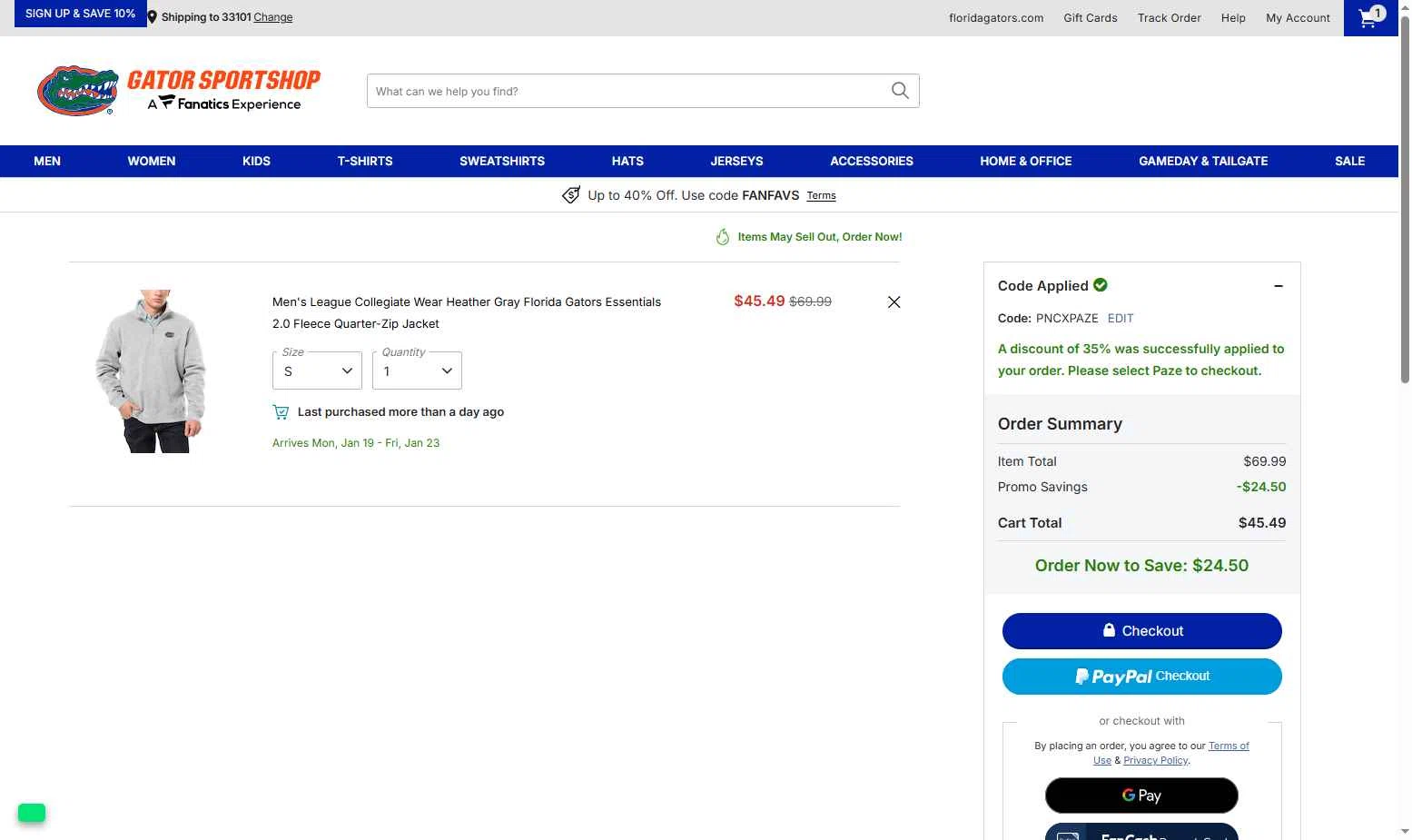Click the arrival date text

click(x=356, y=443)
